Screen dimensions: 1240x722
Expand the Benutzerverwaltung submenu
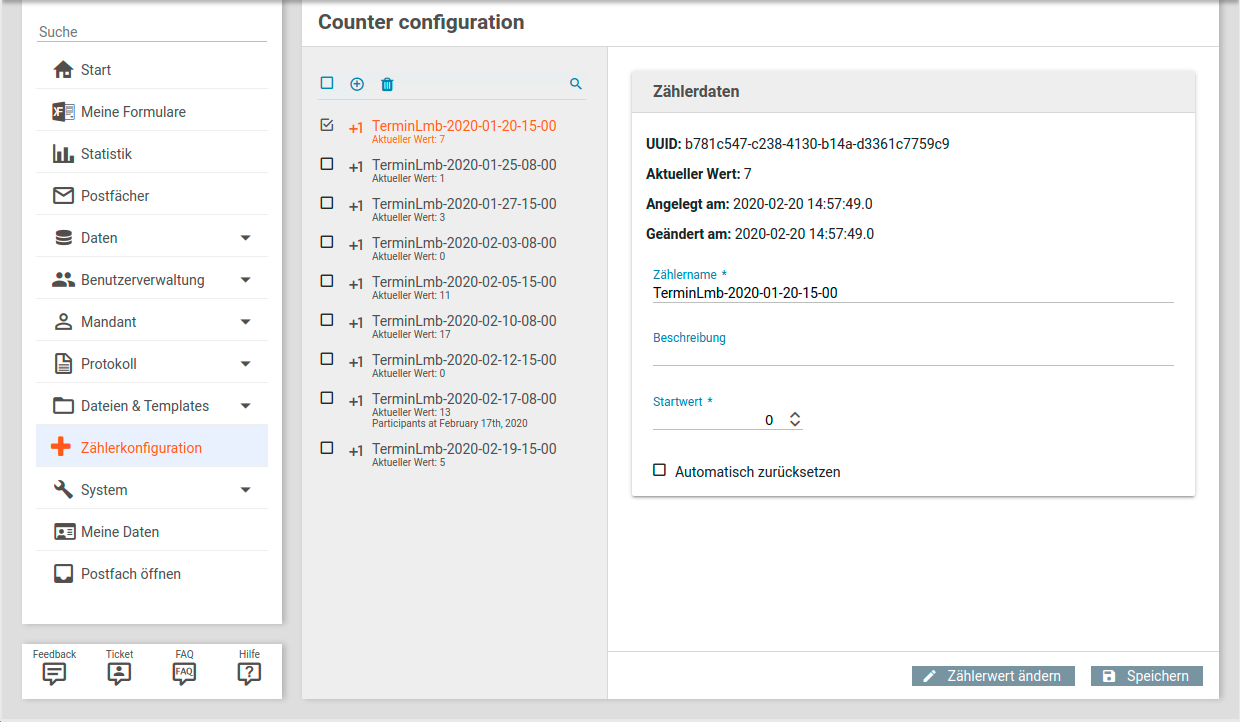coord(246,280)
